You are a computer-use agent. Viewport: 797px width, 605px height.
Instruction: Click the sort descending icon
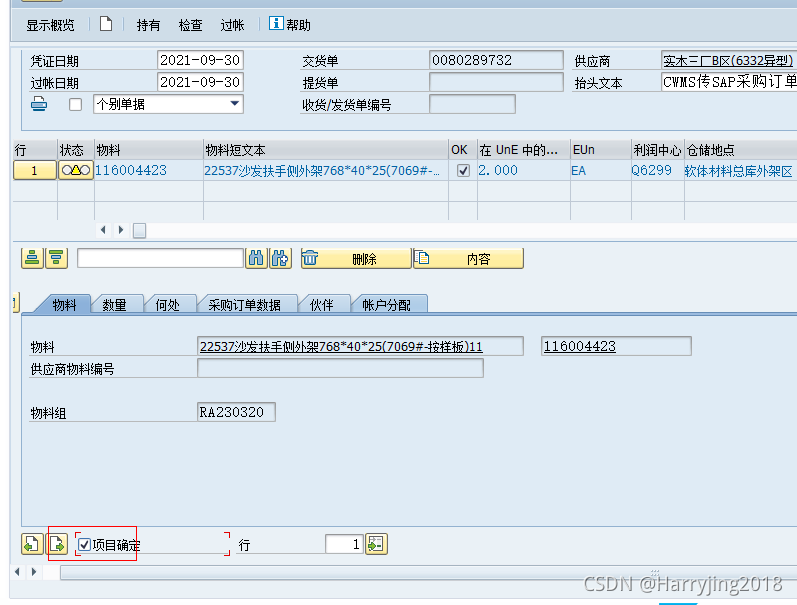[56, 258]
